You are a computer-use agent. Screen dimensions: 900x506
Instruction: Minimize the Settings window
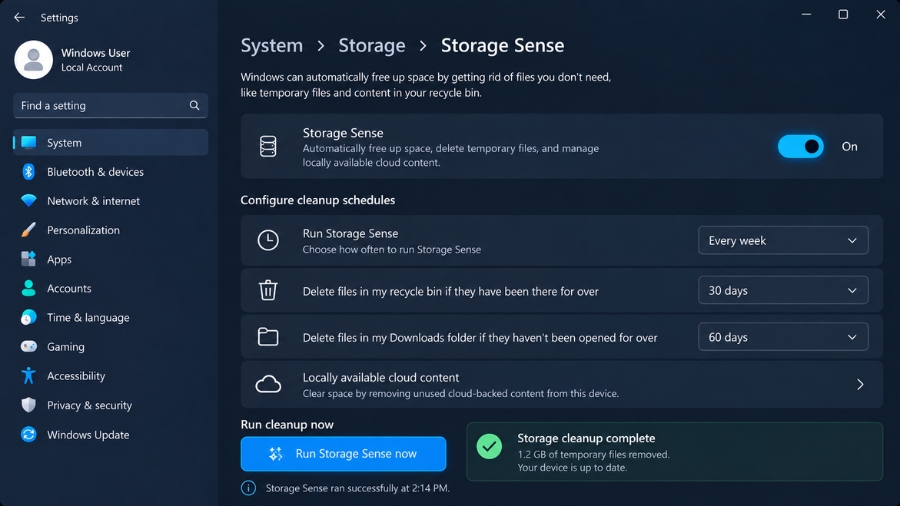coord(806,14)
